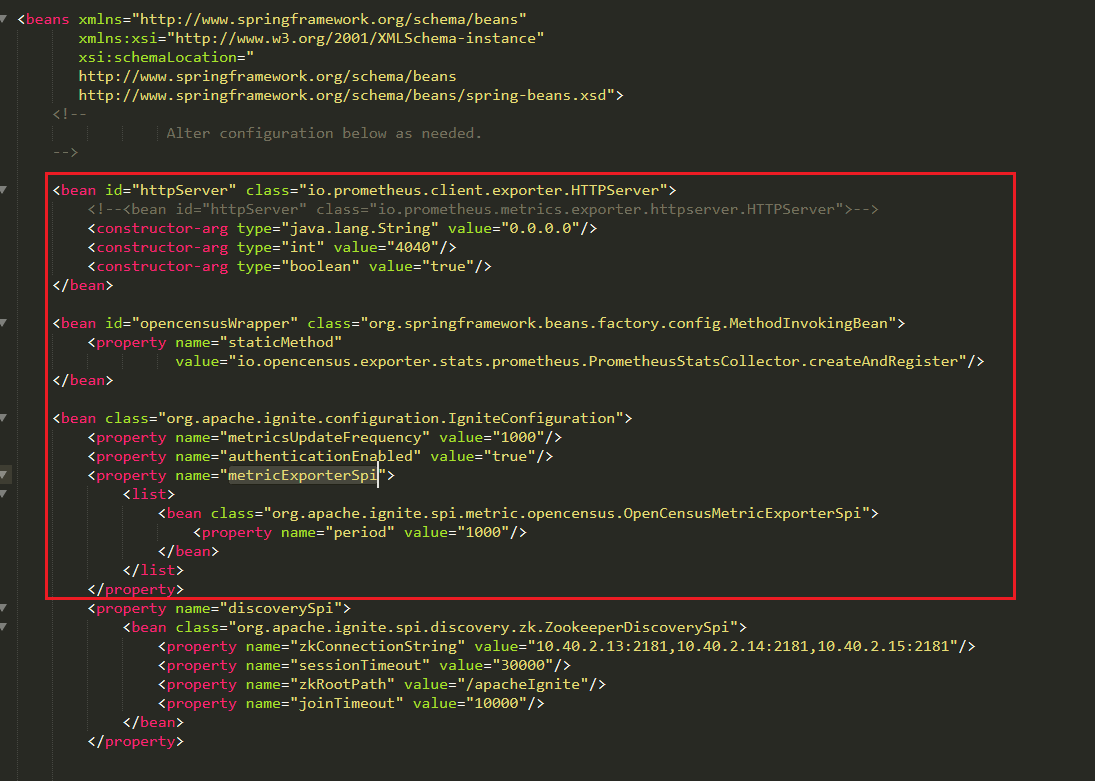Fold the opencensusWrapper bean block
The width and height of the screenshot is (1095, 781).
5,323
